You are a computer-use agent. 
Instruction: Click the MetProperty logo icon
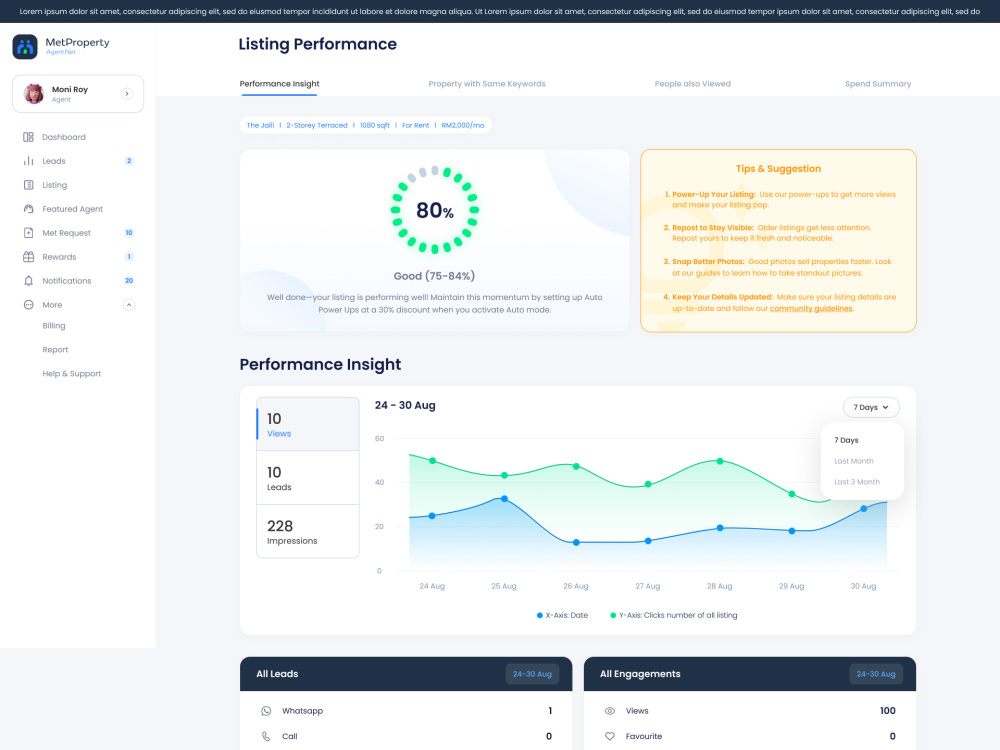pyautogui.click(x=25, y=47)
